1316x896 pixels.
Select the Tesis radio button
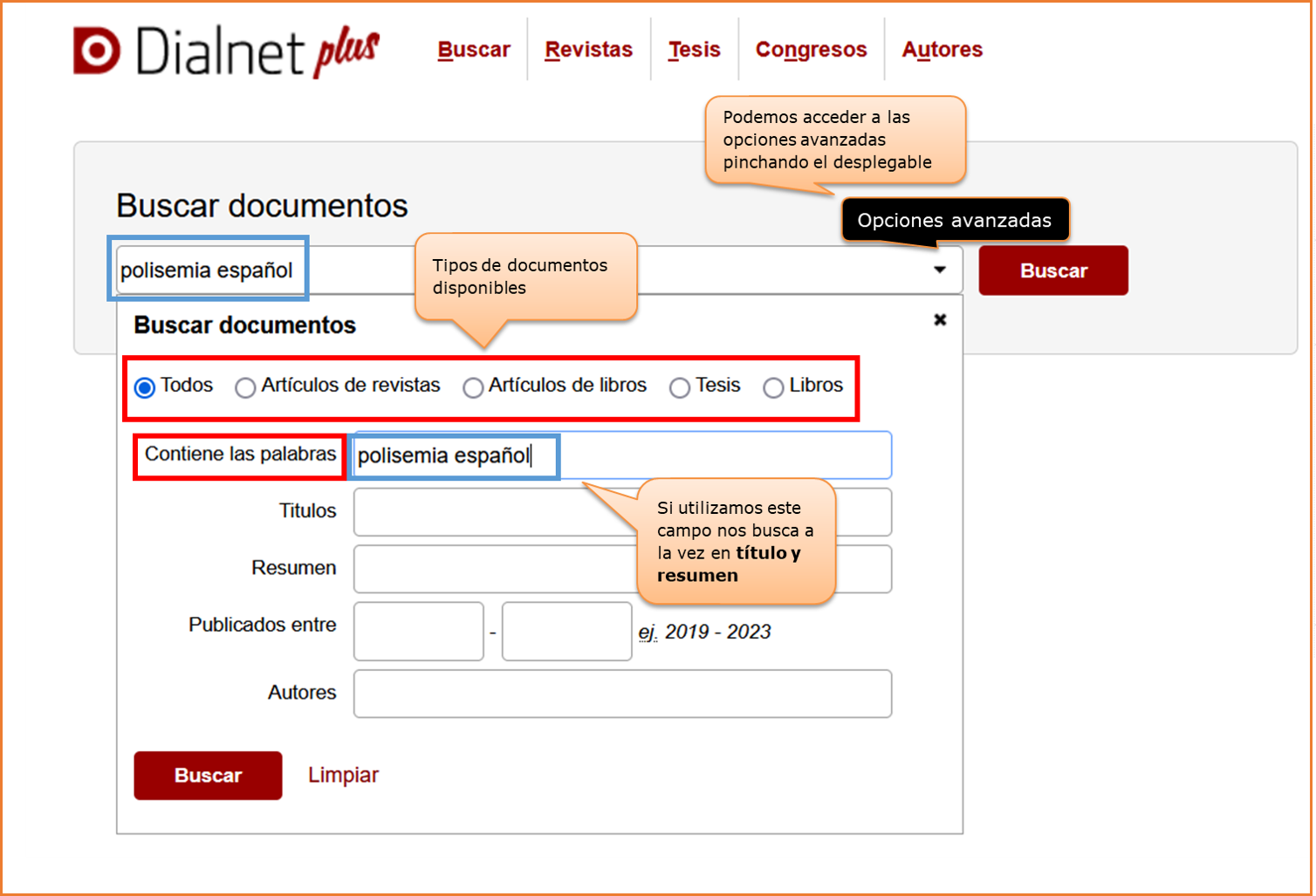pyautogui.click(x=680, y=387)
